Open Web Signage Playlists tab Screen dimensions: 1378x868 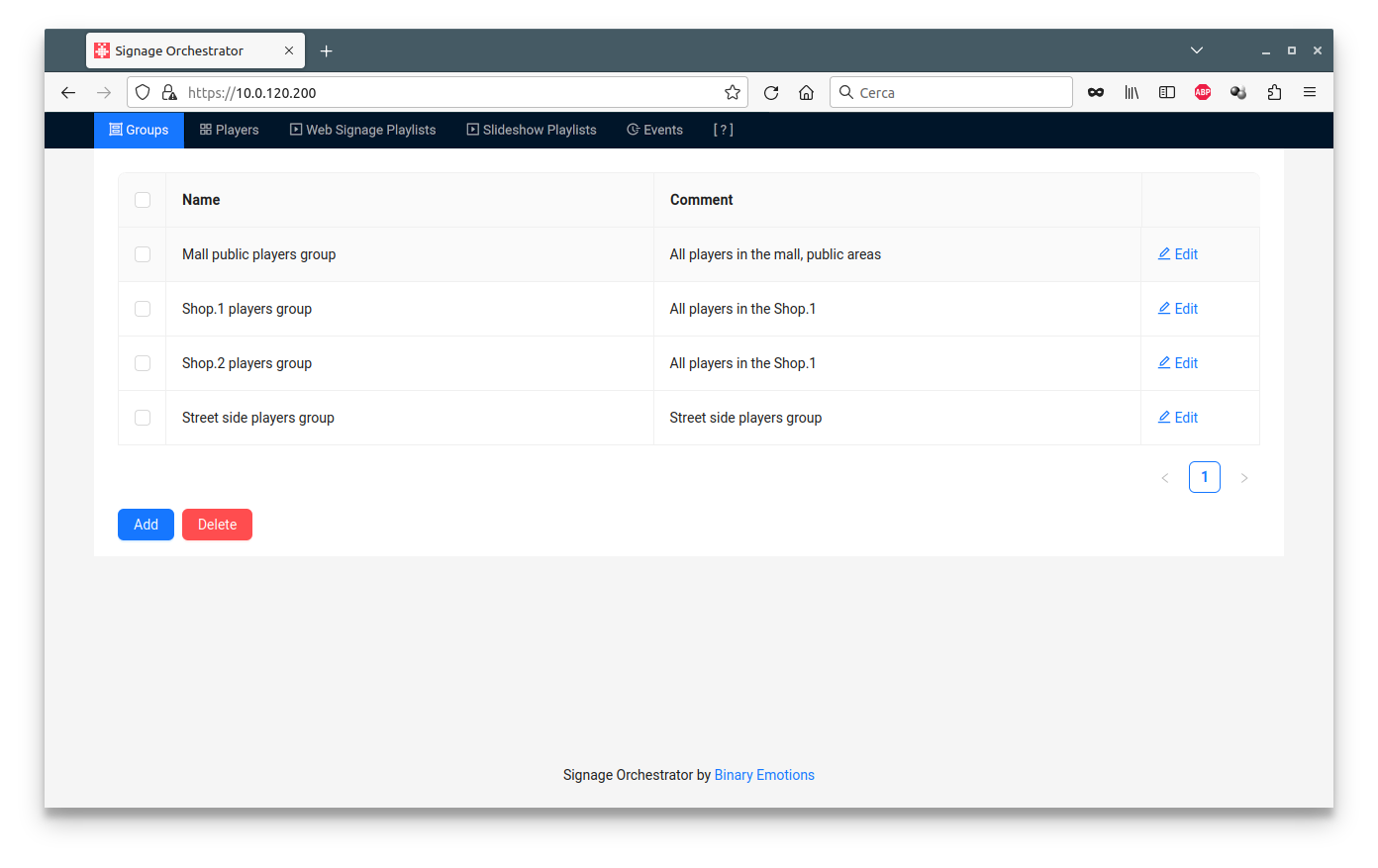362,130
